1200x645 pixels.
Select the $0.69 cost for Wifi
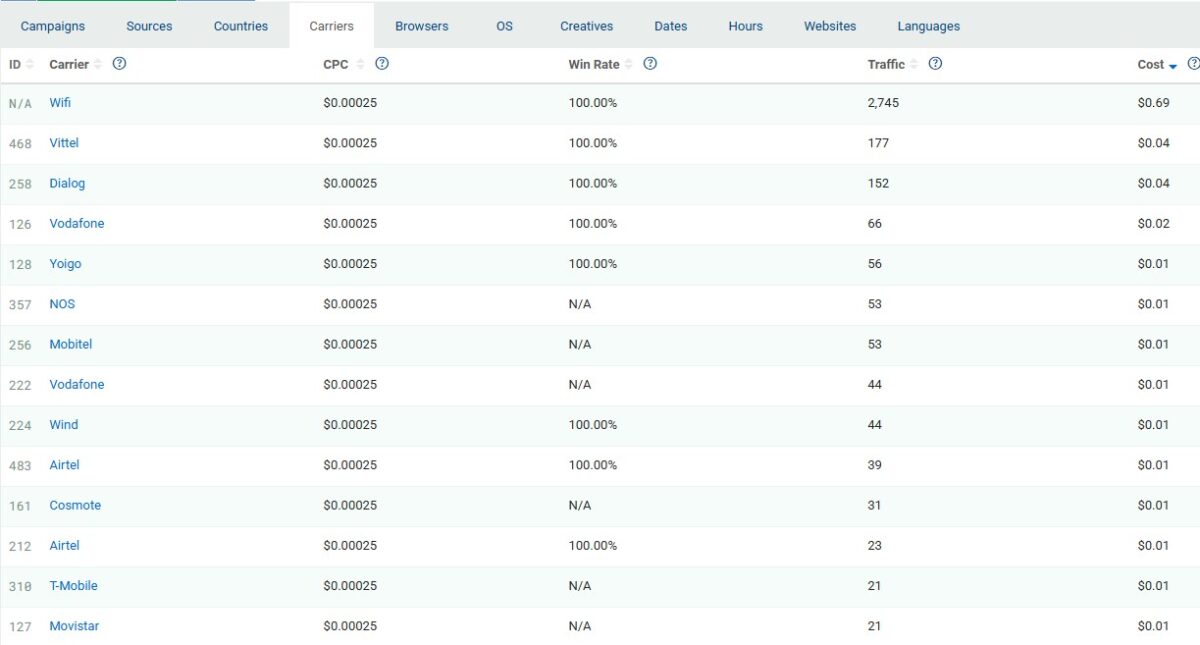[x=1153, y=103]
